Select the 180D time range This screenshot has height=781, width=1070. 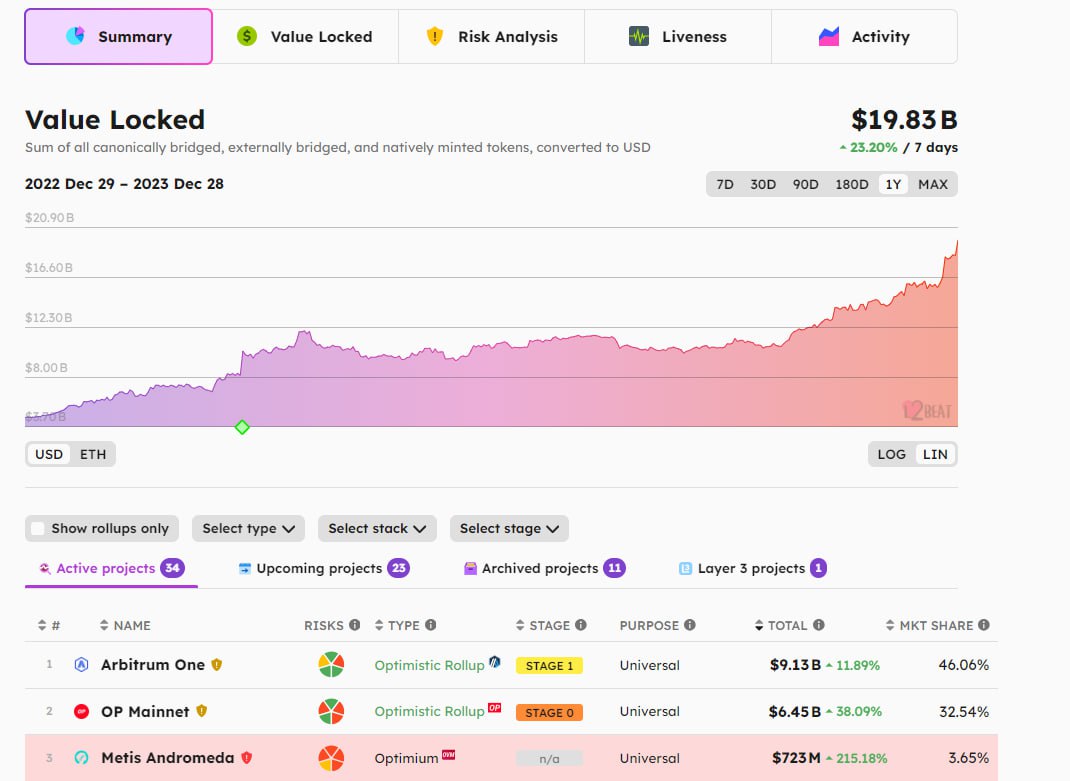852,184
